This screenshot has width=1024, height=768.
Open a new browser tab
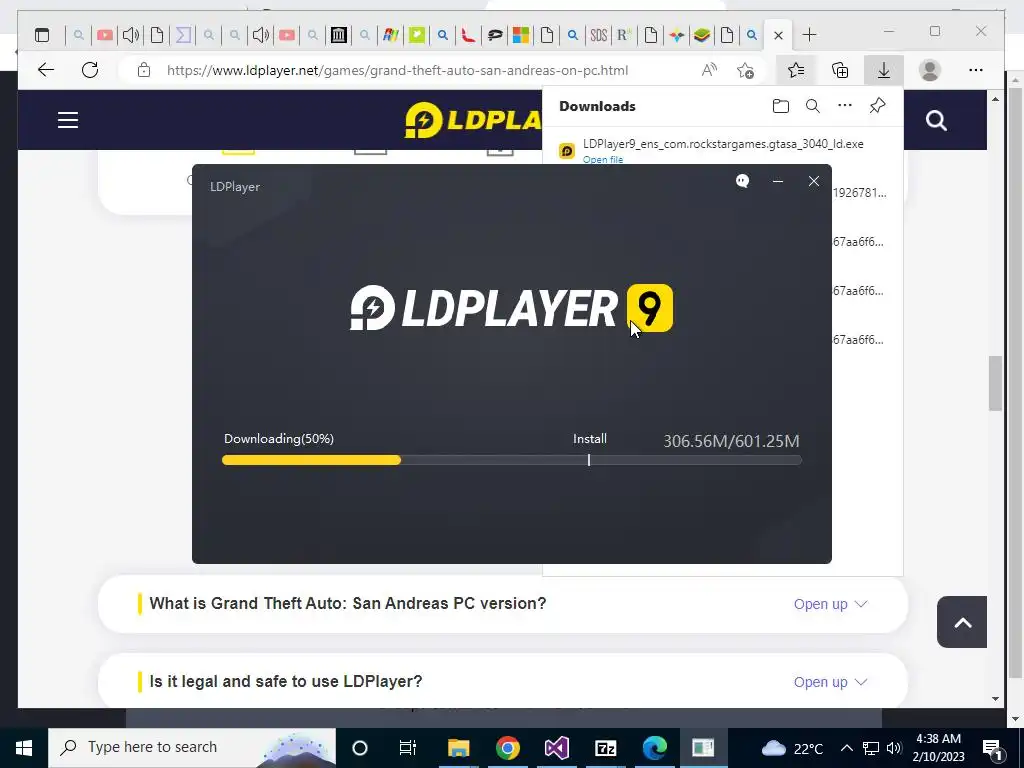point(809,35)
